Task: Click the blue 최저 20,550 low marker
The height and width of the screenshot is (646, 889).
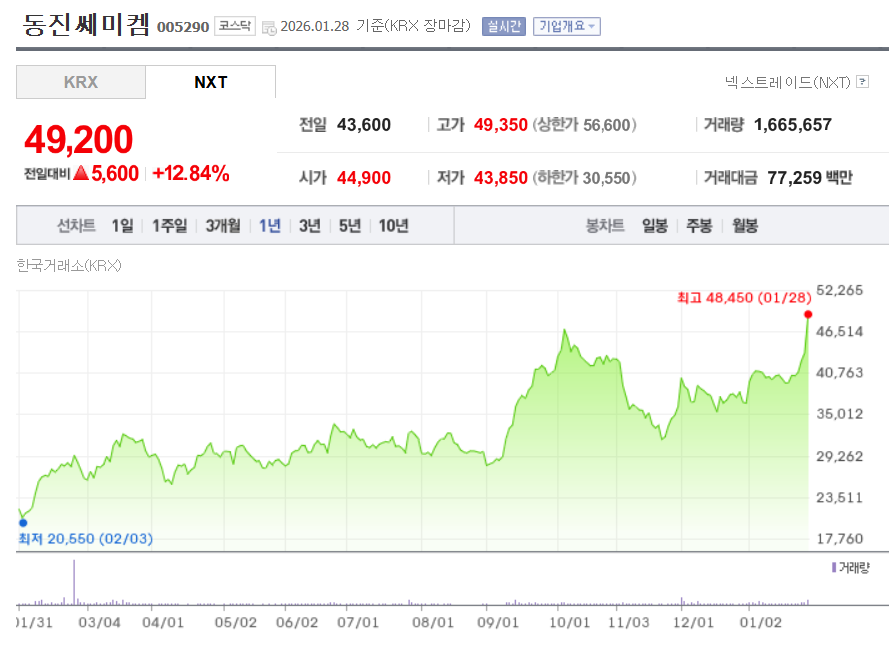Action: (x=23, y=523)
